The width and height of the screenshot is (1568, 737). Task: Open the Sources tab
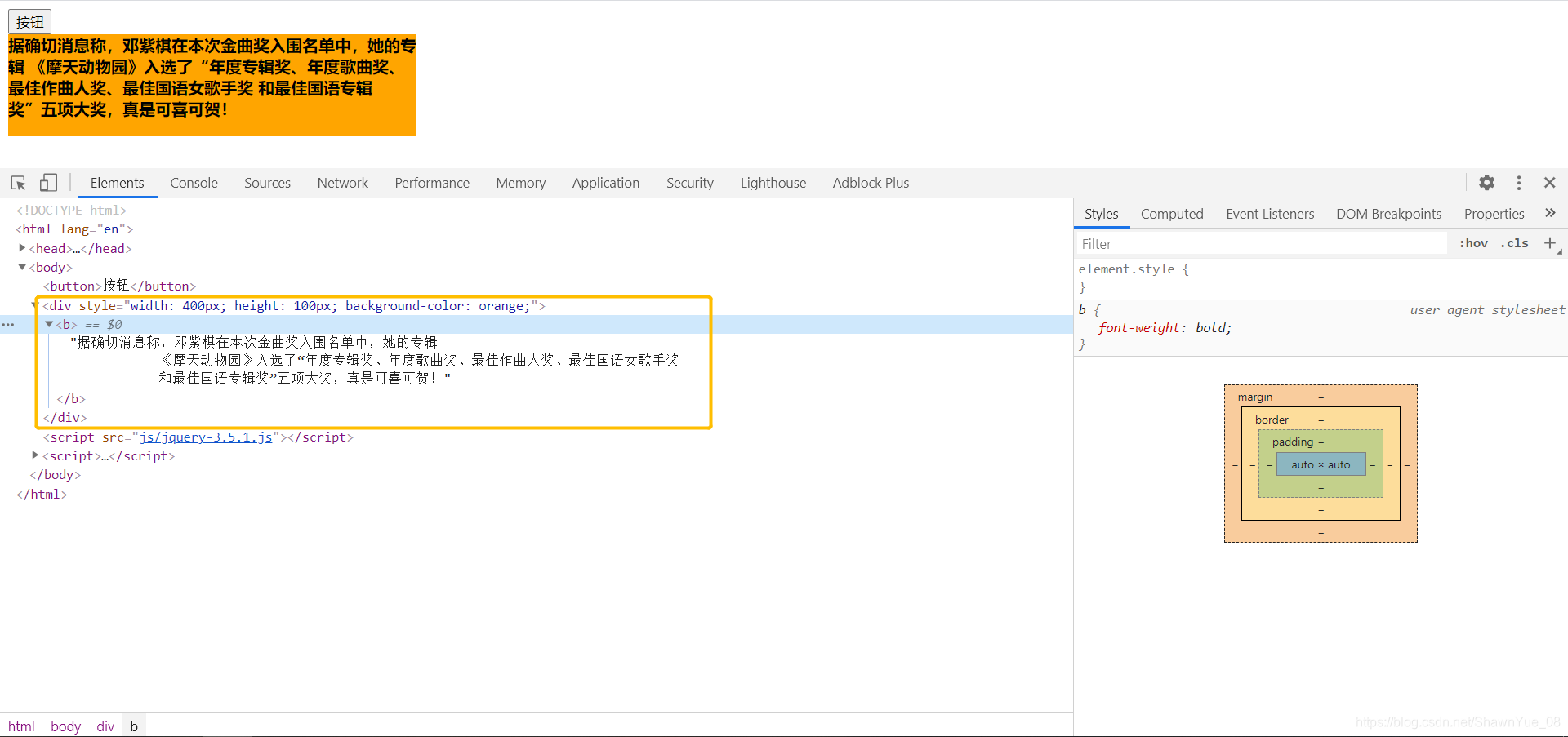pyautogui.click(x=267, y=183)
